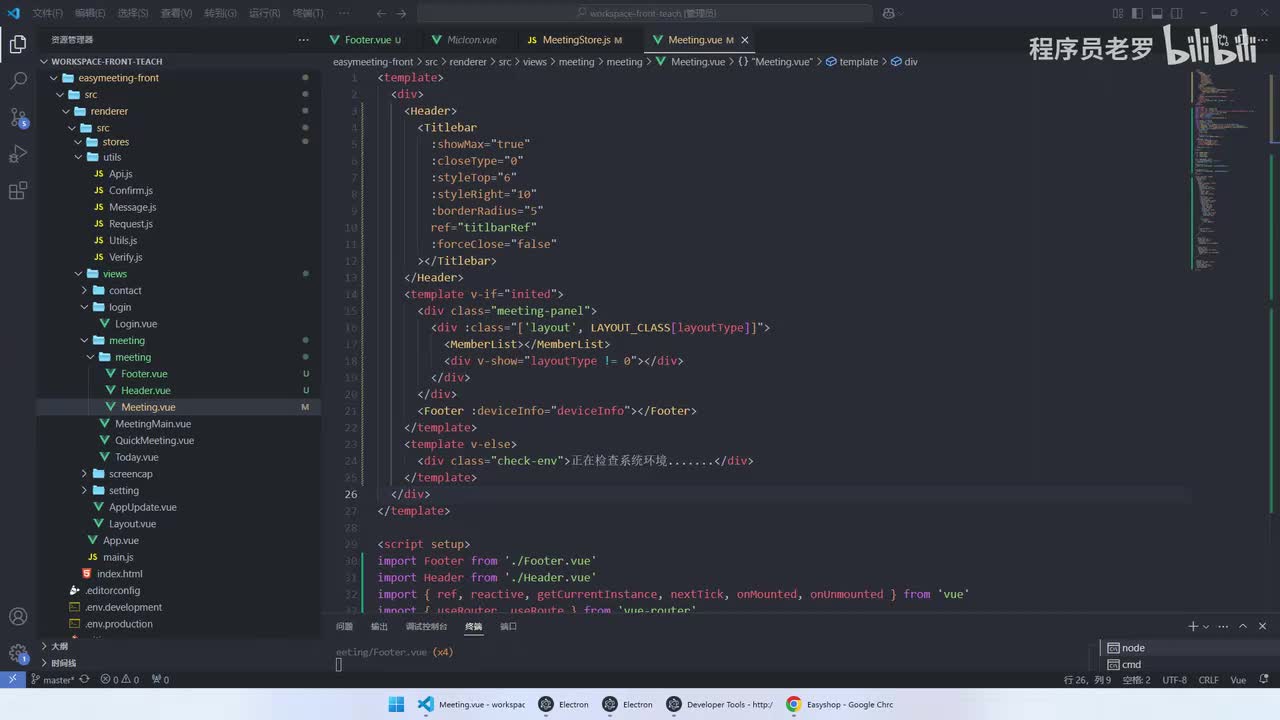Click the Explorer panel more actions ellipsis
Image resolution: width=1280 pixels, height=720 pixels.
(x=304, y=40)
